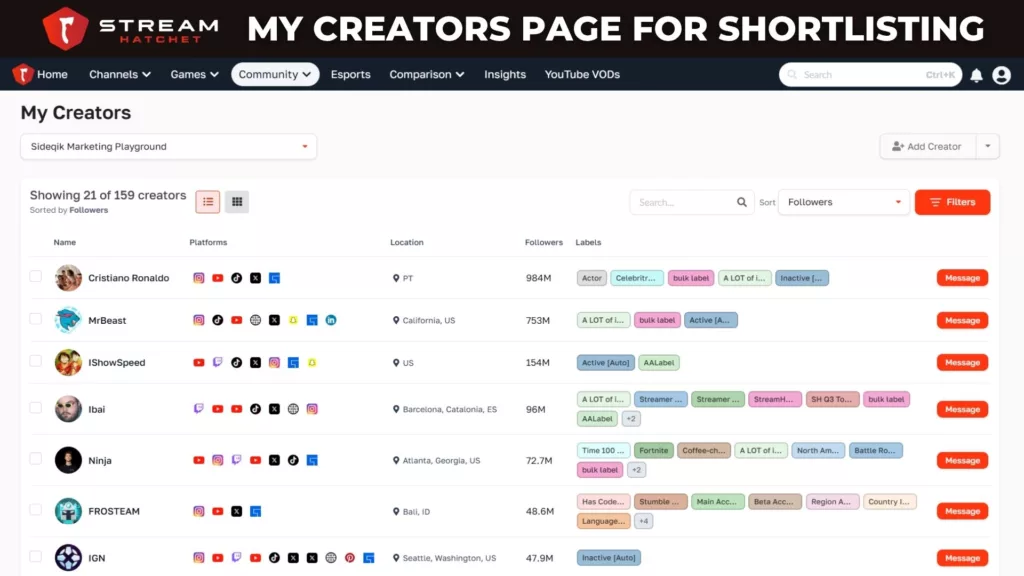This screenshot has height=576, width=1024.
Task: Switch to grid view layout
Action: [237, 201]
